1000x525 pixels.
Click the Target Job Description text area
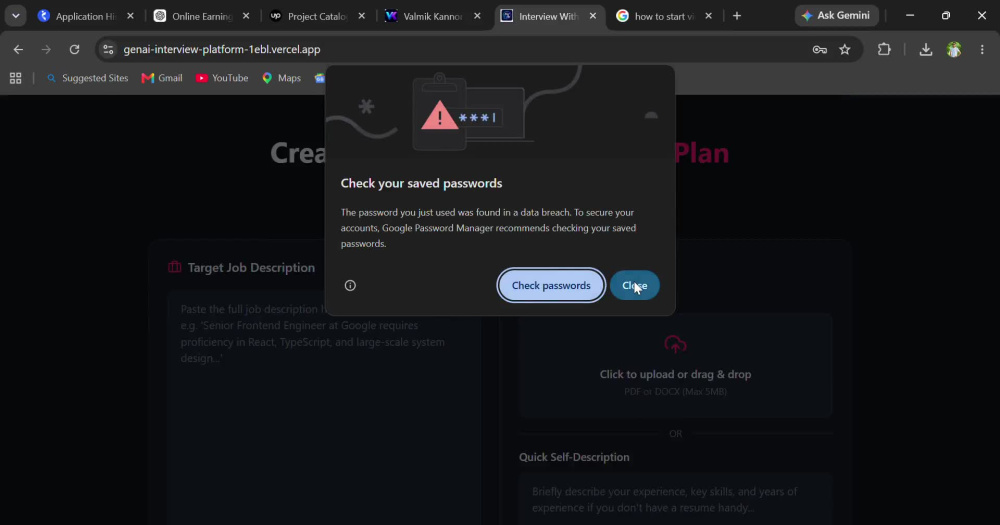tap(324, 408)
